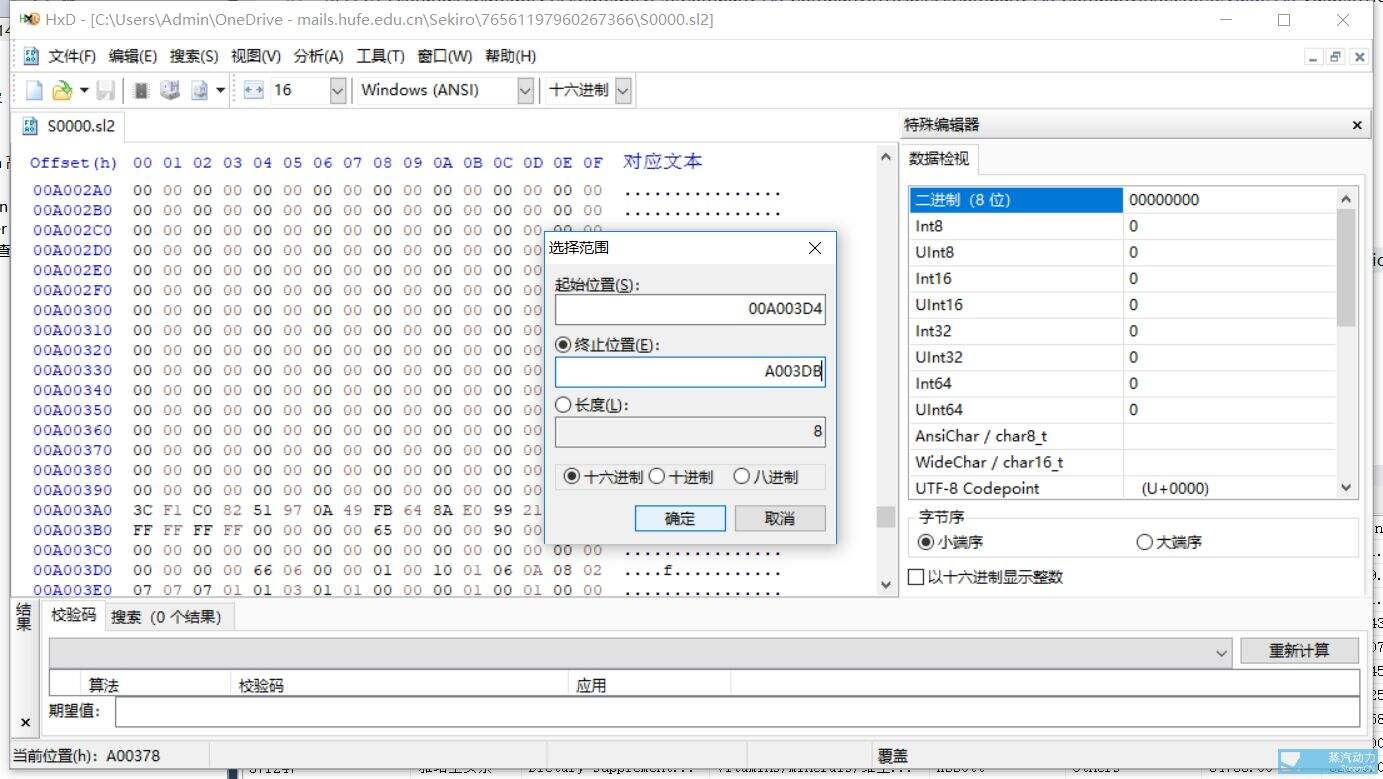Open the 窗口(W) menu
The height and width of the screenshot is (779, 1383).
click(x=445, y=56)
